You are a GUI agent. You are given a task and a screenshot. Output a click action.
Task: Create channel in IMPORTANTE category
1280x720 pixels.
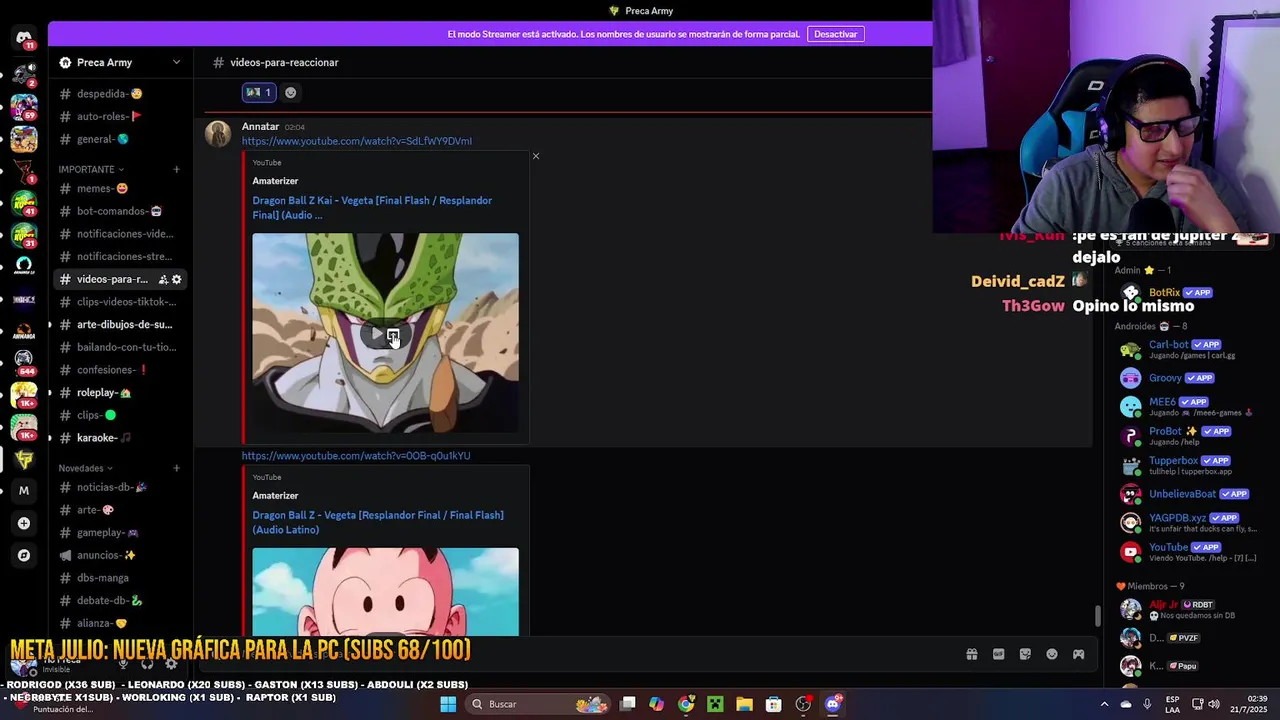[x=176, y=169]
